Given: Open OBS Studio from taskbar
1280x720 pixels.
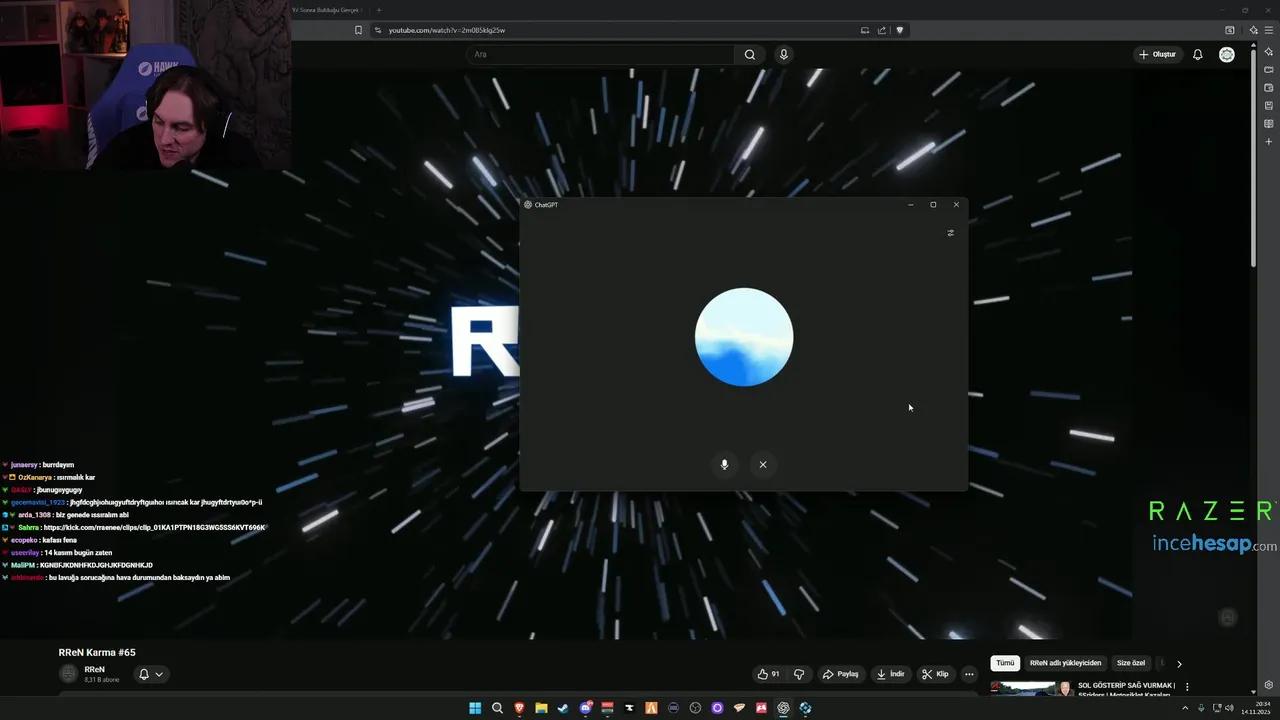Looking at the screenshot, I should 695,708.
